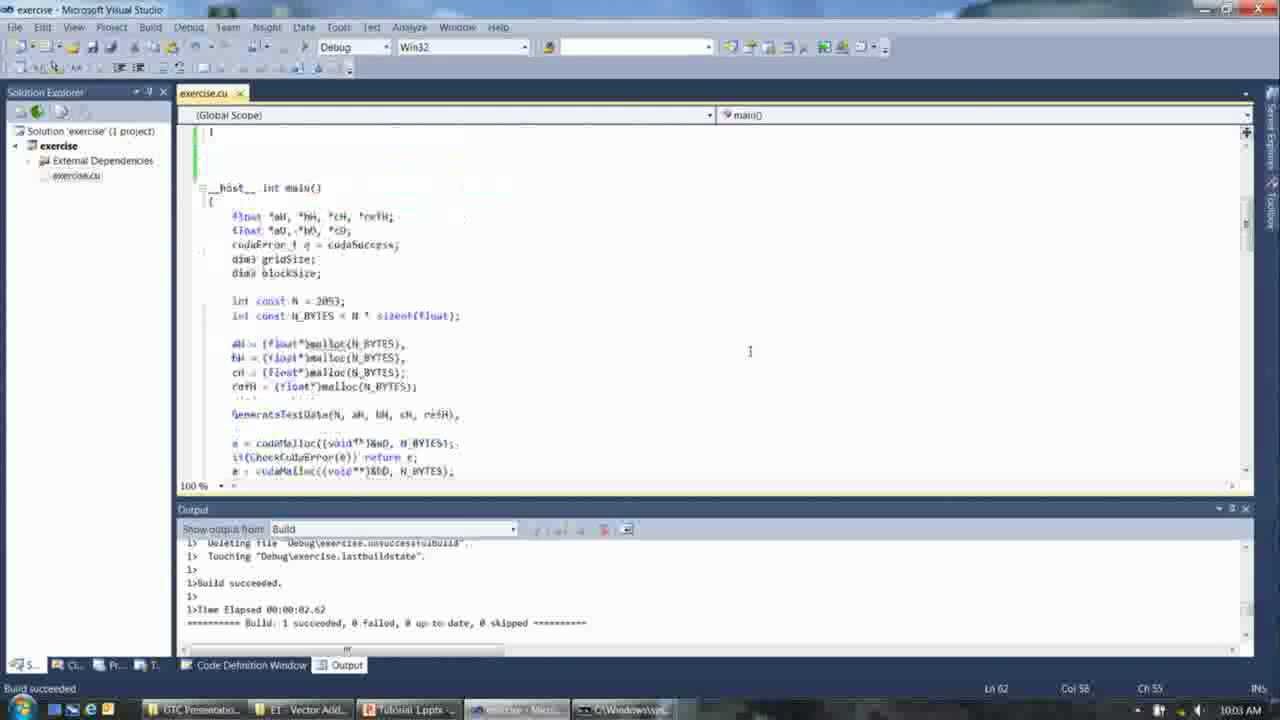Screen dimensions: 1280x720
Task: Click the editor vertical scrollbar thumb
Action: point(1246,223)
